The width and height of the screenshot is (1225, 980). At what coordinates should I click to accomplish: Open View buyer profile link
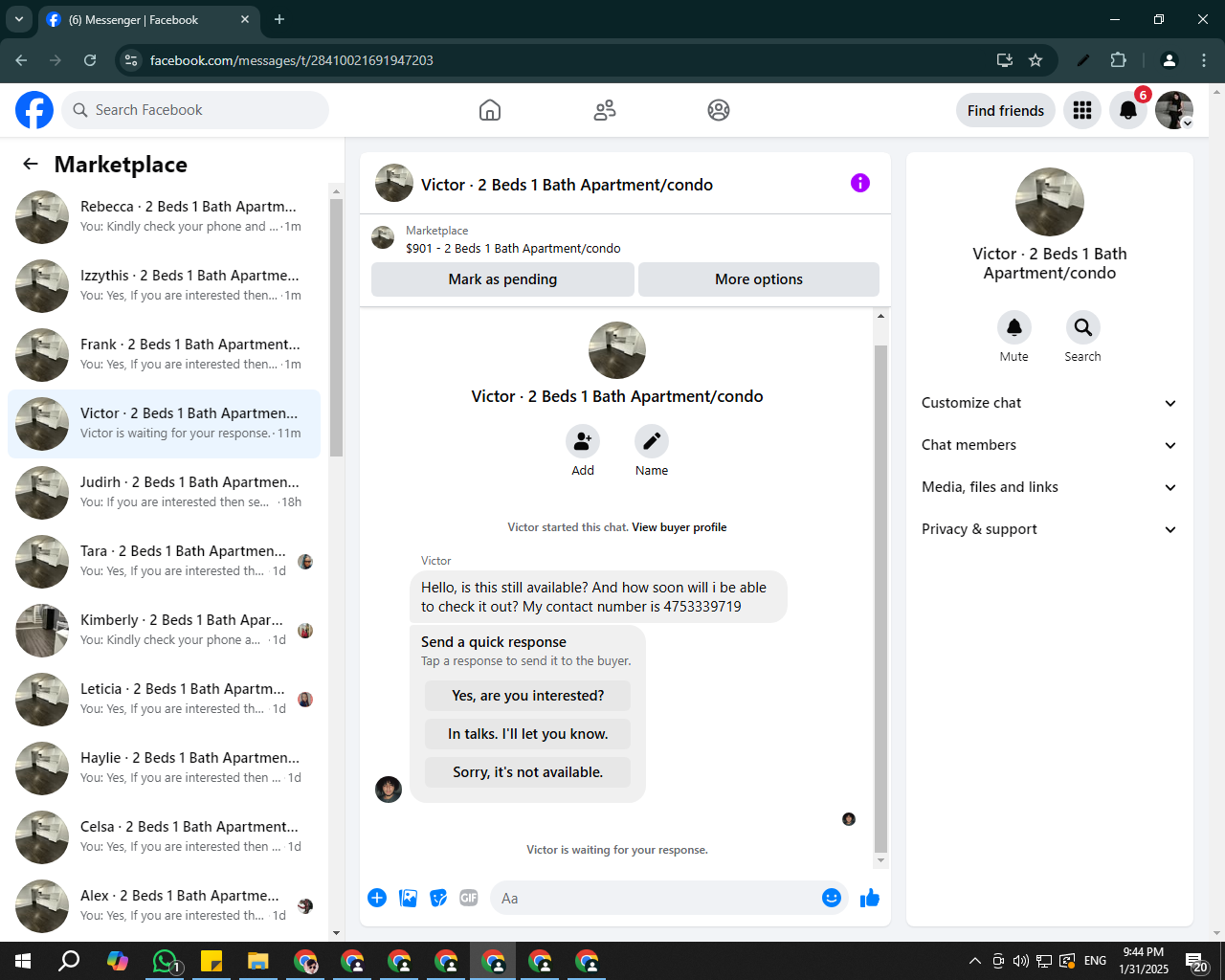click(x=679, y=527)
